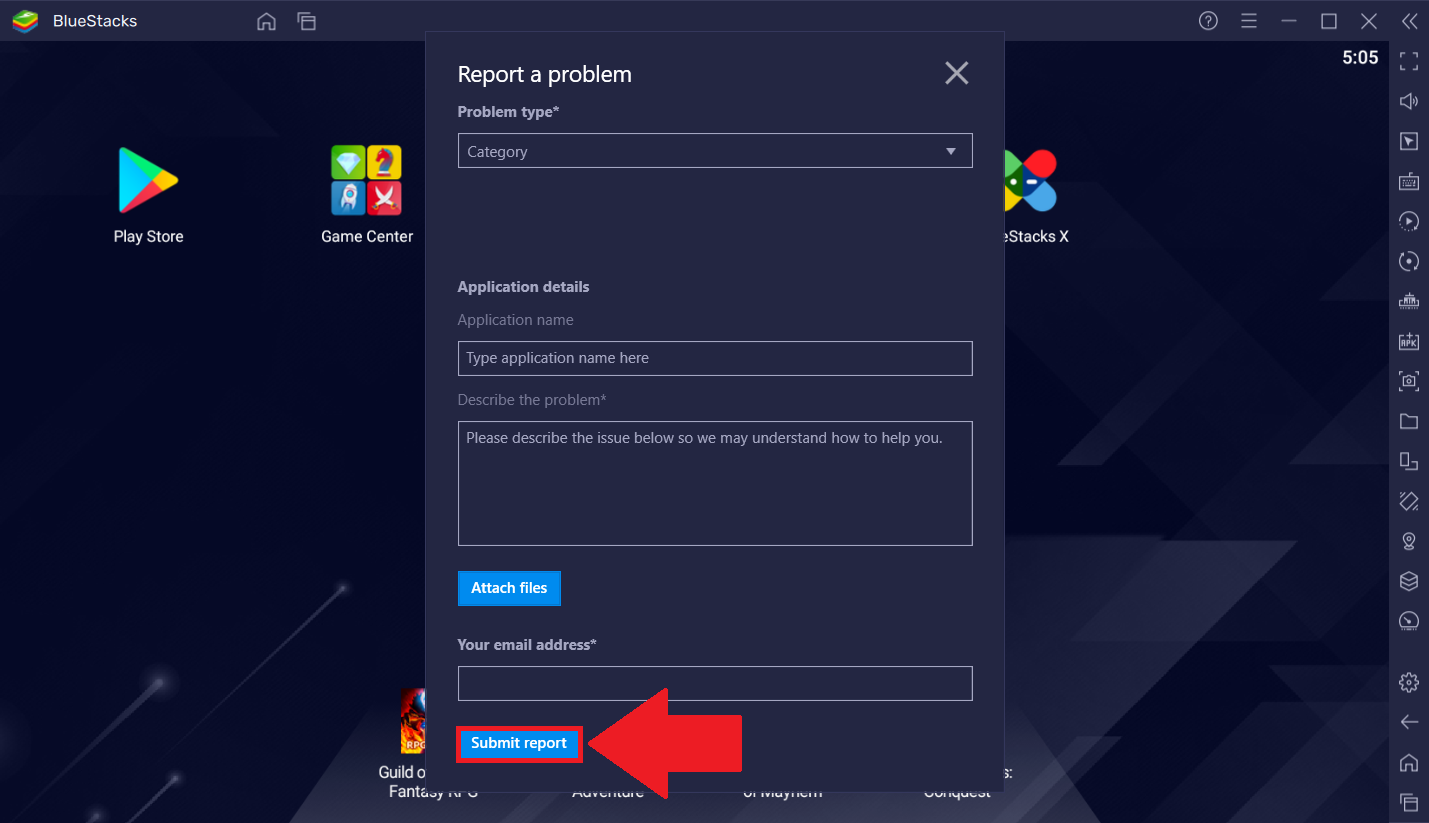The width and height of the screenshot is (1429, 823).
Task: Click the Describe the problem text area
Action: coord(715,483)
